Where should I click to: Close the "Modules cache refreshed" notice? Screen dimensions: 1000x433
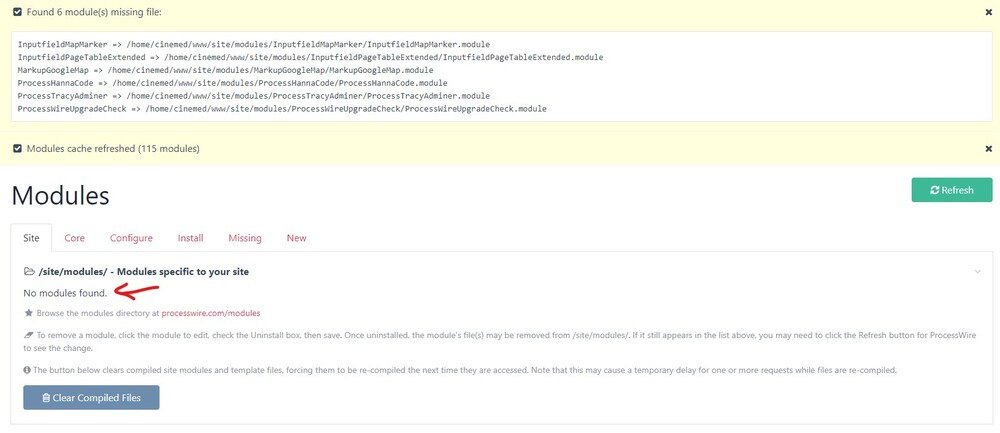pyautogui.click(x=988, y=149)
